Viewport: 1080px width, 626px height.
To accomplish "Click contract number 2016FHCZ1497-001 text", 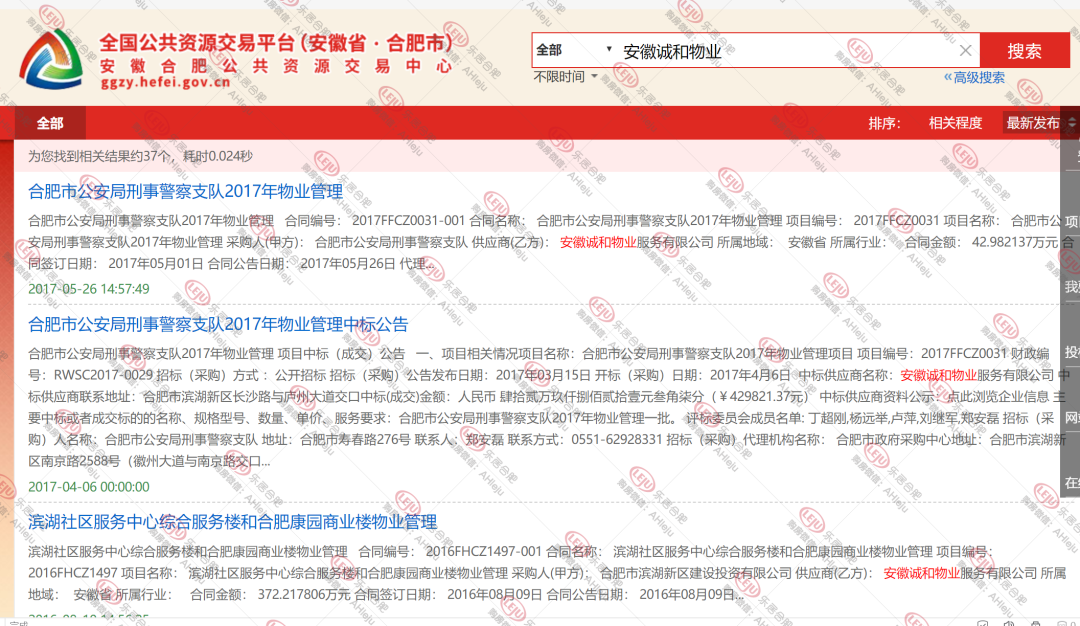I will coord(484,552).
